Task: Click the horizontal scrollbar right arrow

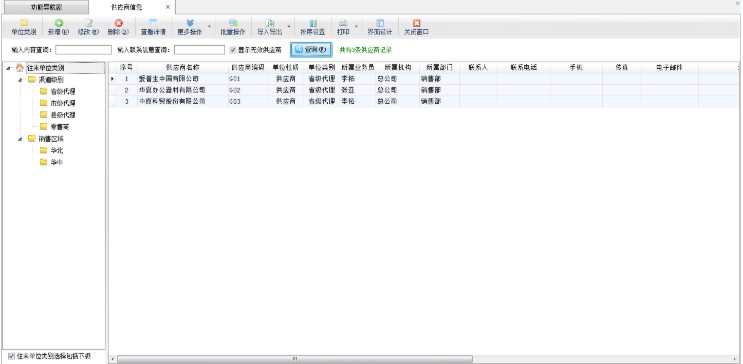Action: (735, 359)
